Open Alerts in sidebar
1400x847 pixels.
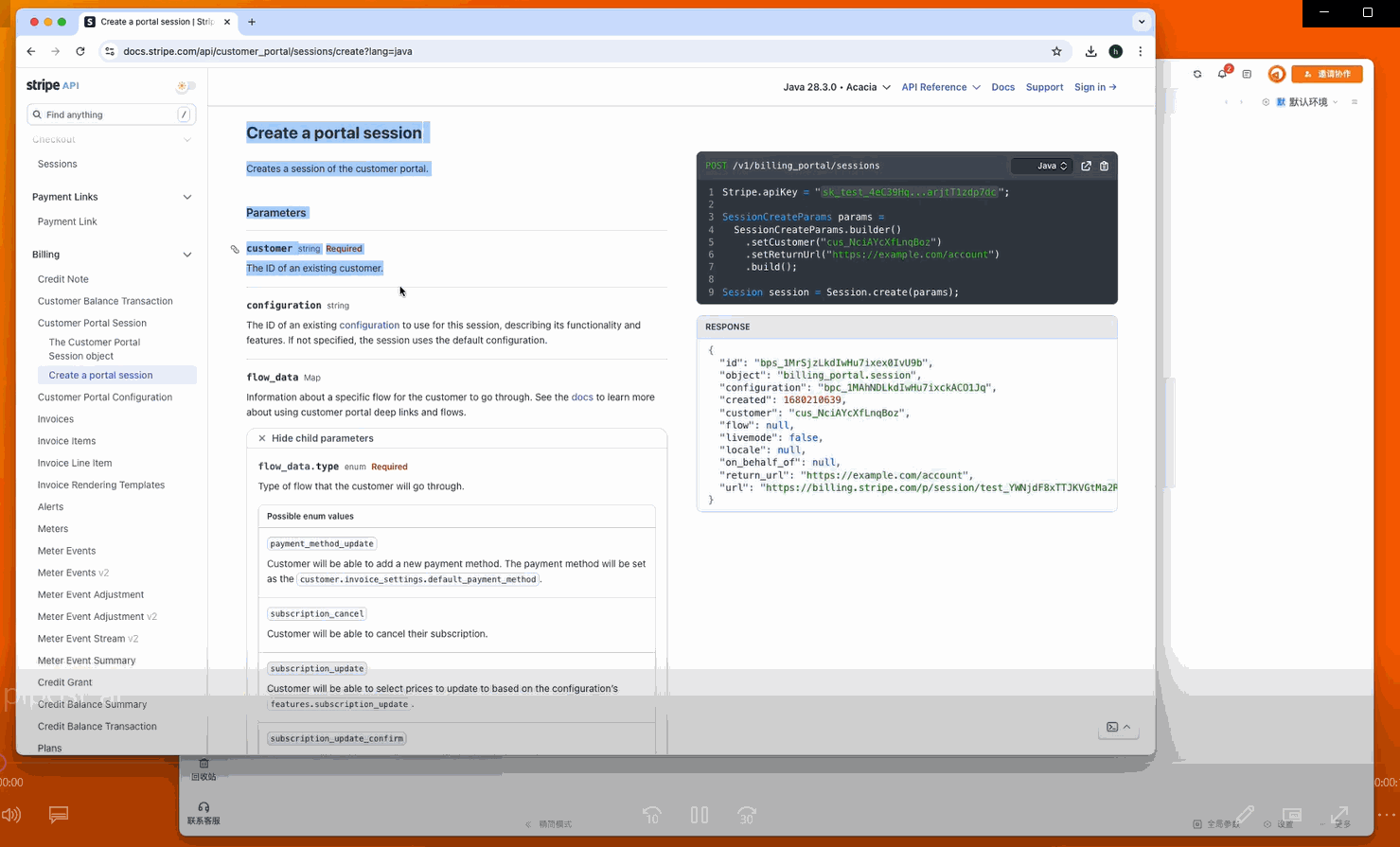click(x=51, y=507)
